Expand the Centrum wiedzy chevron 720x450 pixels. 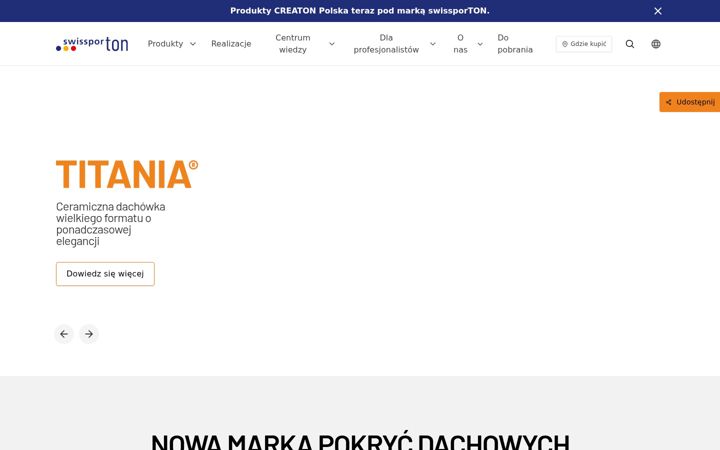(332, 44)
